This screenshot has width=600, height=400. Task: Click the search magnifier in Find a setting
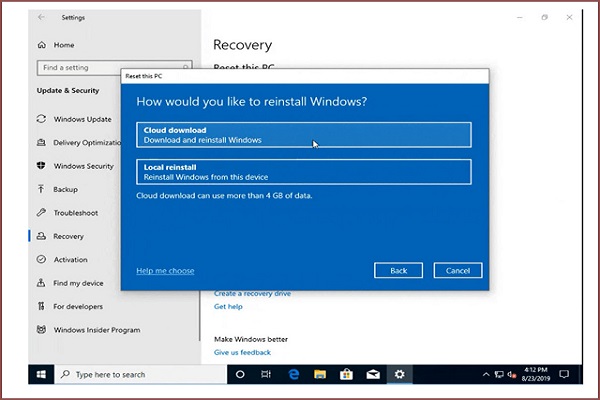click(186, 68)
